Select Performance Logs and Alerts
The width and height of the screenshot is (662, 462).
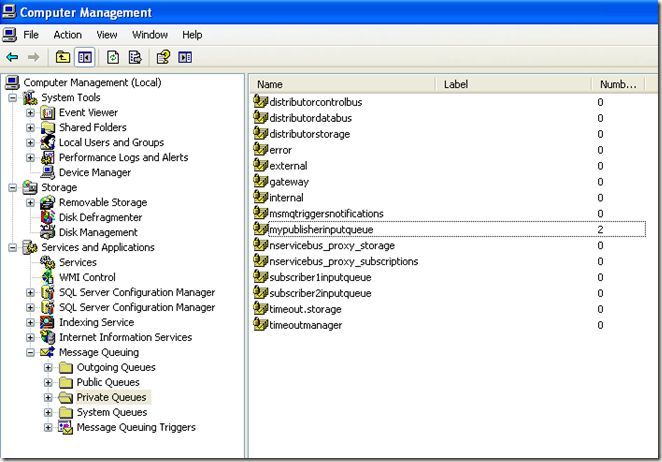123,158
